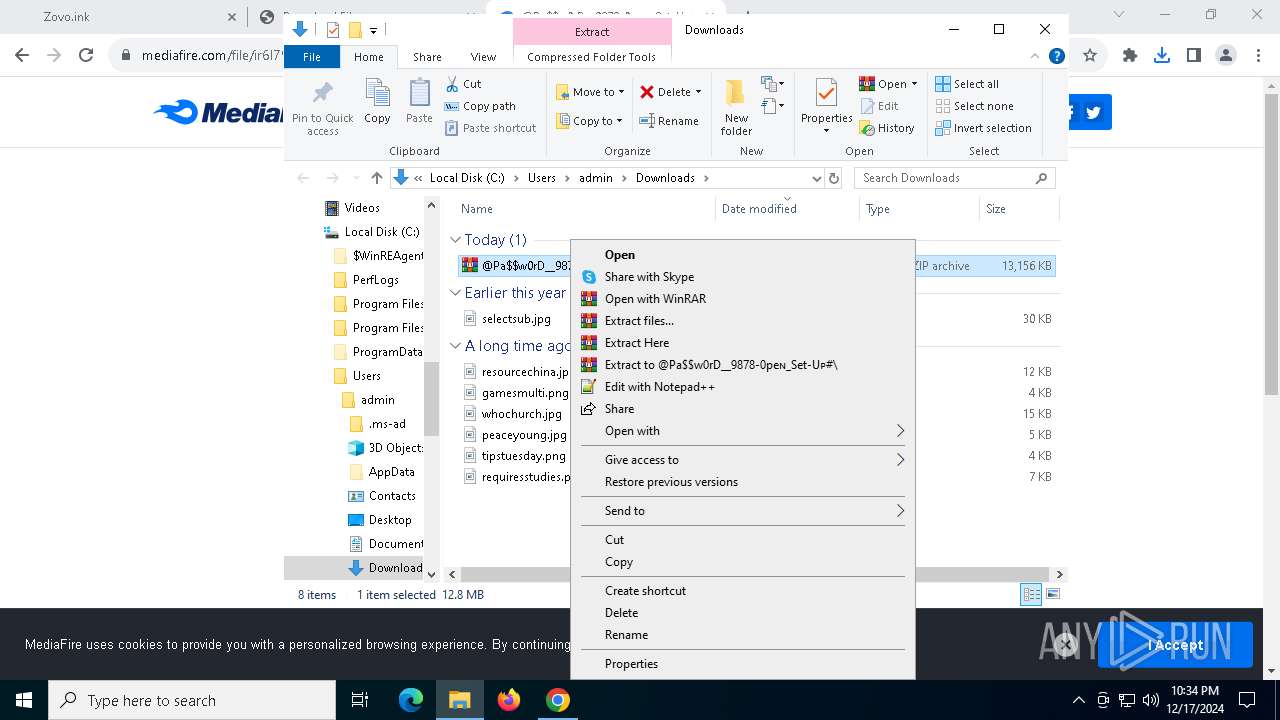Switch to the Share ribbon tab

coord(427,57)
